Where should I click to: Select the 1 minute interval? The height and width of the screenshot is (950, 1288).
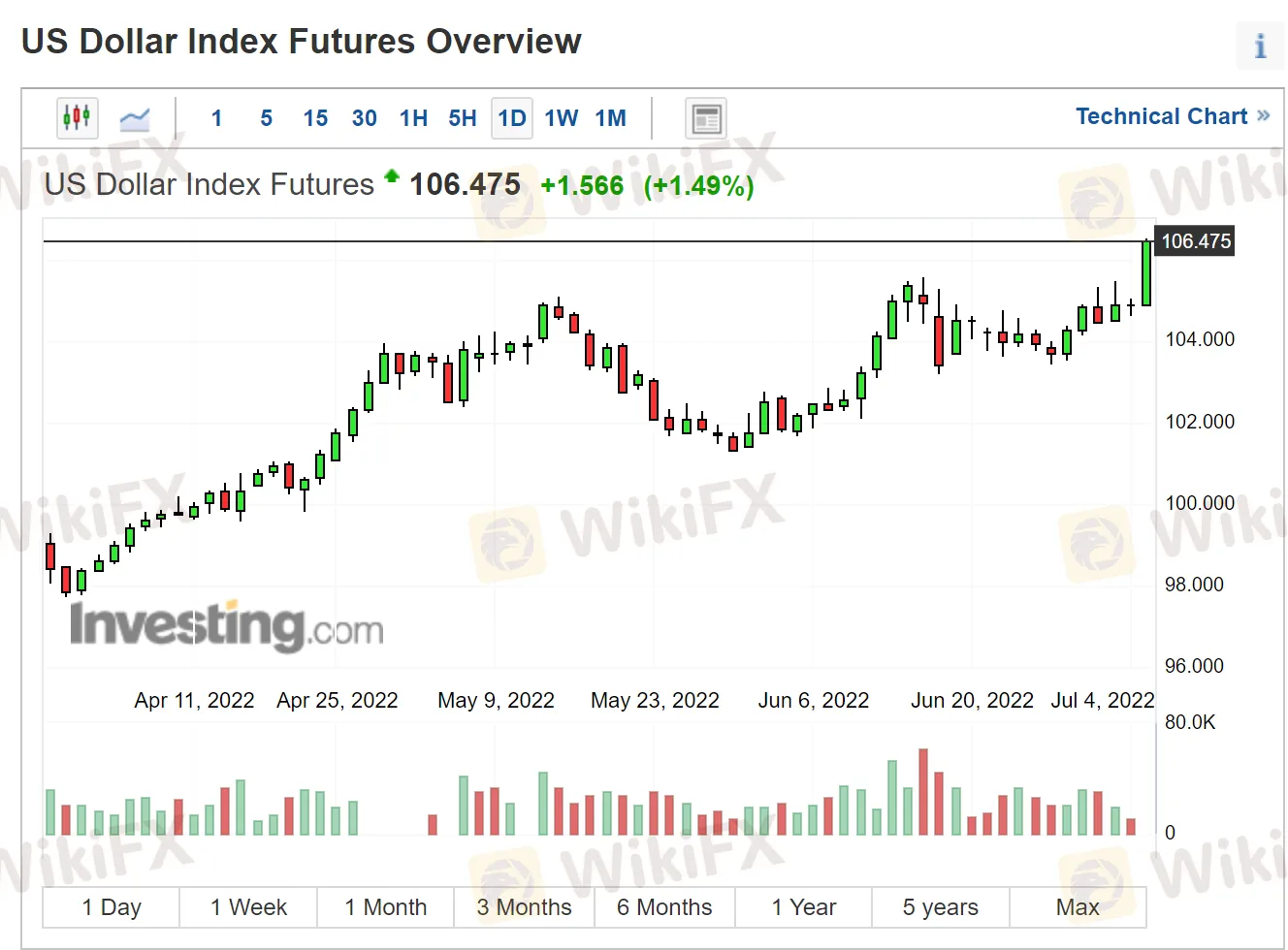coord(217,118)
